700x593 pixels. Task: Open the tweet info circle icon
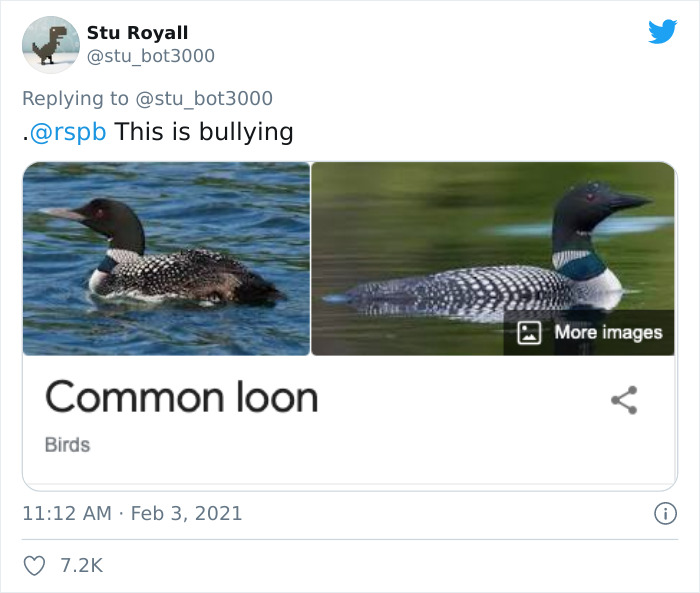[664, 513]
